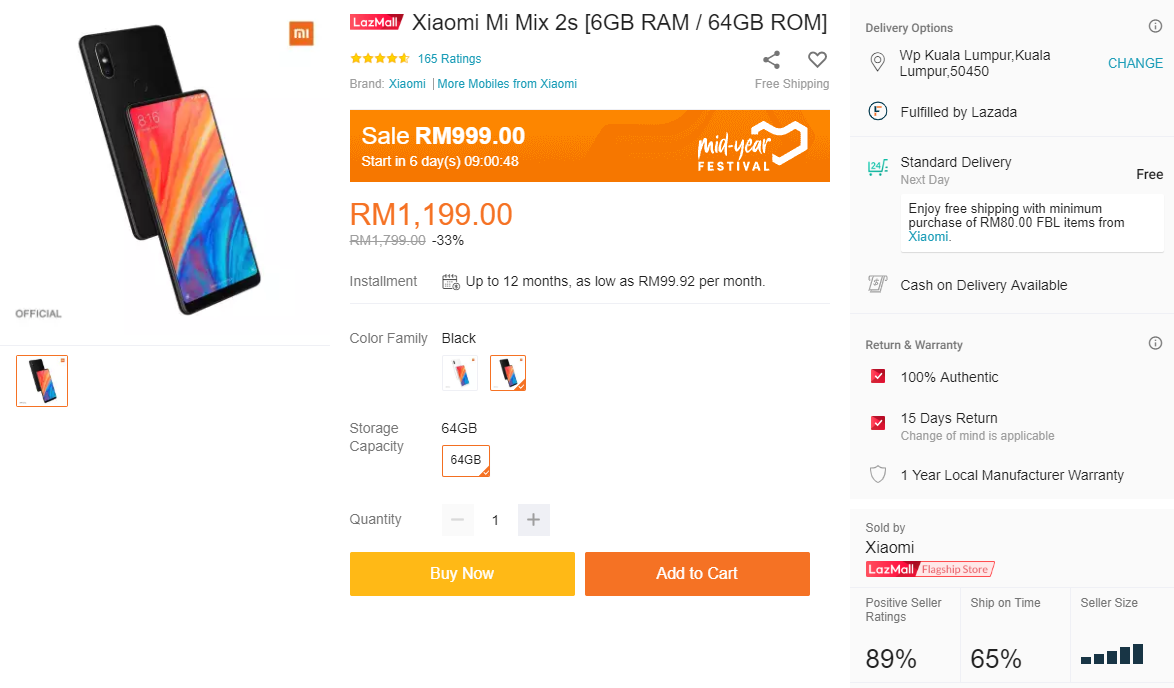Image resolution: width=1174 pixels, height=688 pixels.
Task: Click the share icon
Action: click(771, 59)
